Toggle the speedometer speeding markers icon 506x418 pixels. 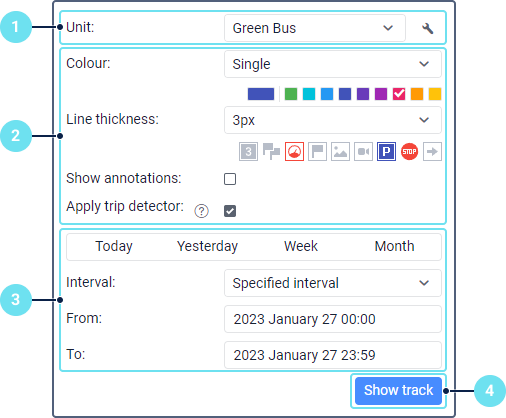point(294,152)
